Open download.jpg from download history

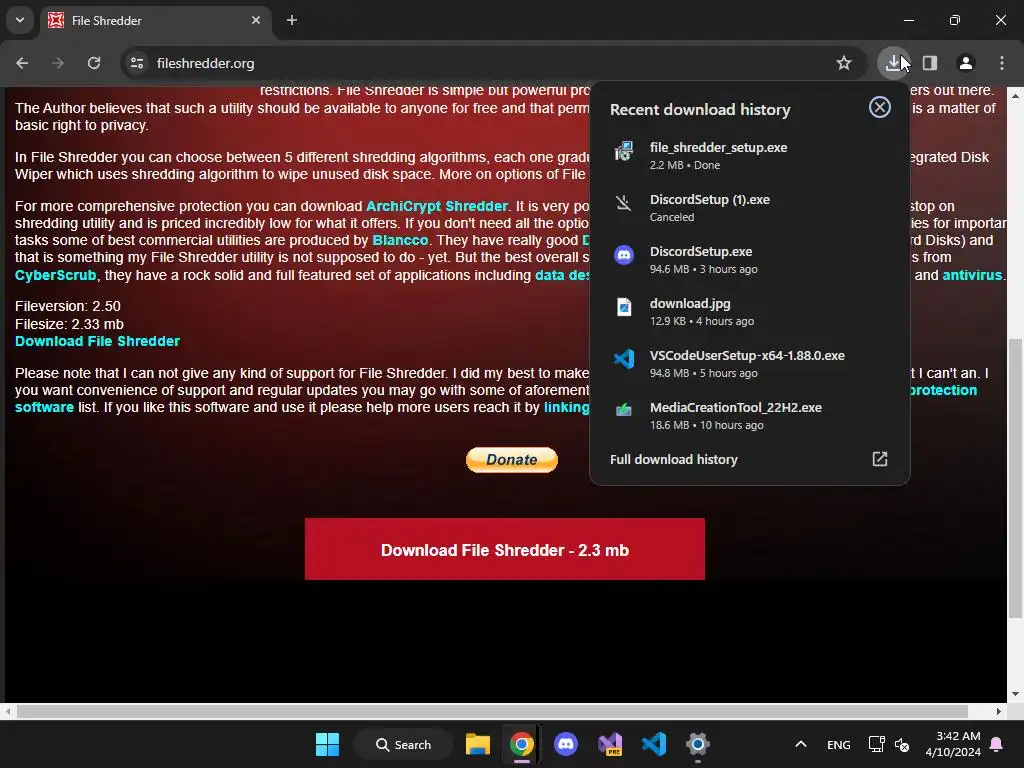point(749,312)
